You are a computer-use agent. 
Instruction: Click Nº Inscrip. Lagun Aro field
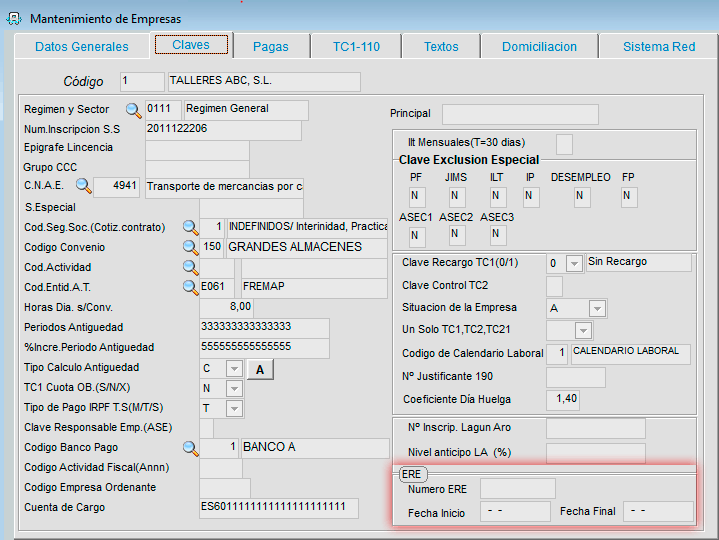[x=596, y=428]
